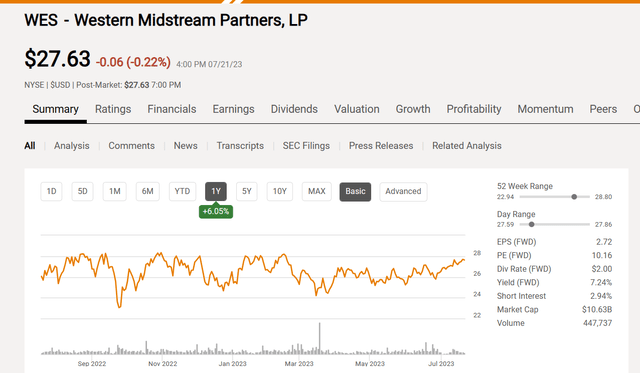
Task: Select the YTD chart range
Action: [182, 191]
